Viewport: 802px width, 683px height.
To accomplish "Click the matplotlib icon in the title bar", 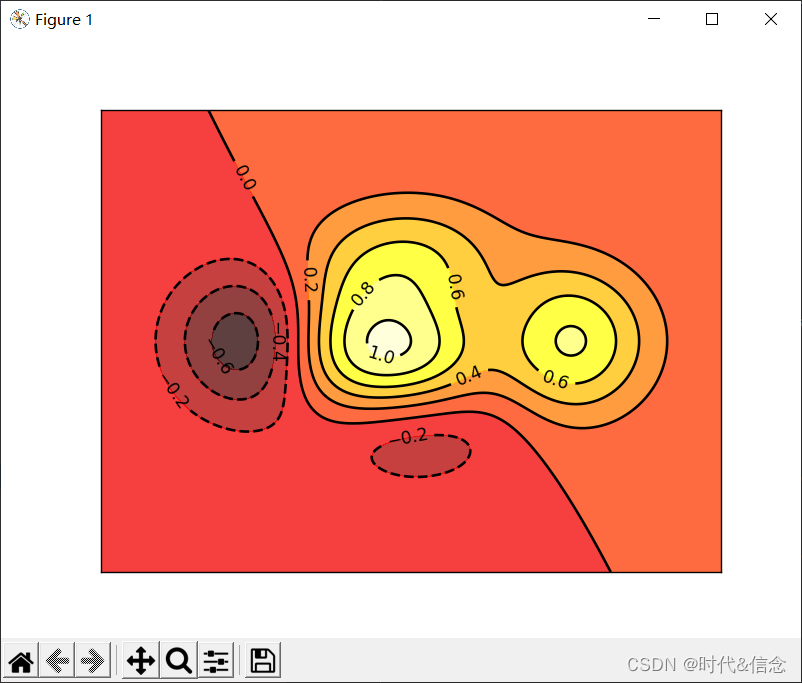I will [x=19, y=19].
